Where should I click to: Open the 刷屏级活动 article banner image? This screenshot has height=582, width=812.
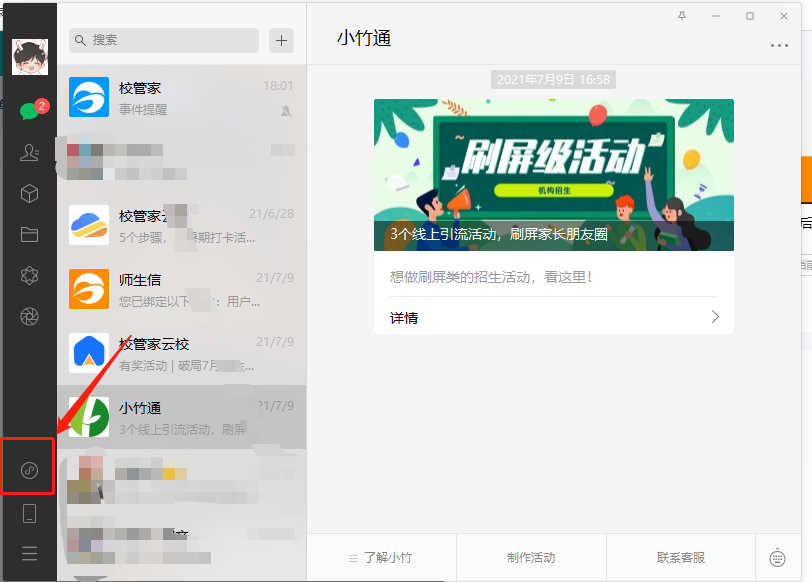pyautogui.click(x=554, y=175)
